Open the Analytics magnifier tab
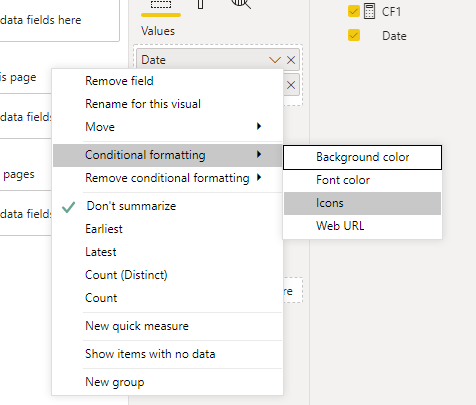 (x=241, y=4)
